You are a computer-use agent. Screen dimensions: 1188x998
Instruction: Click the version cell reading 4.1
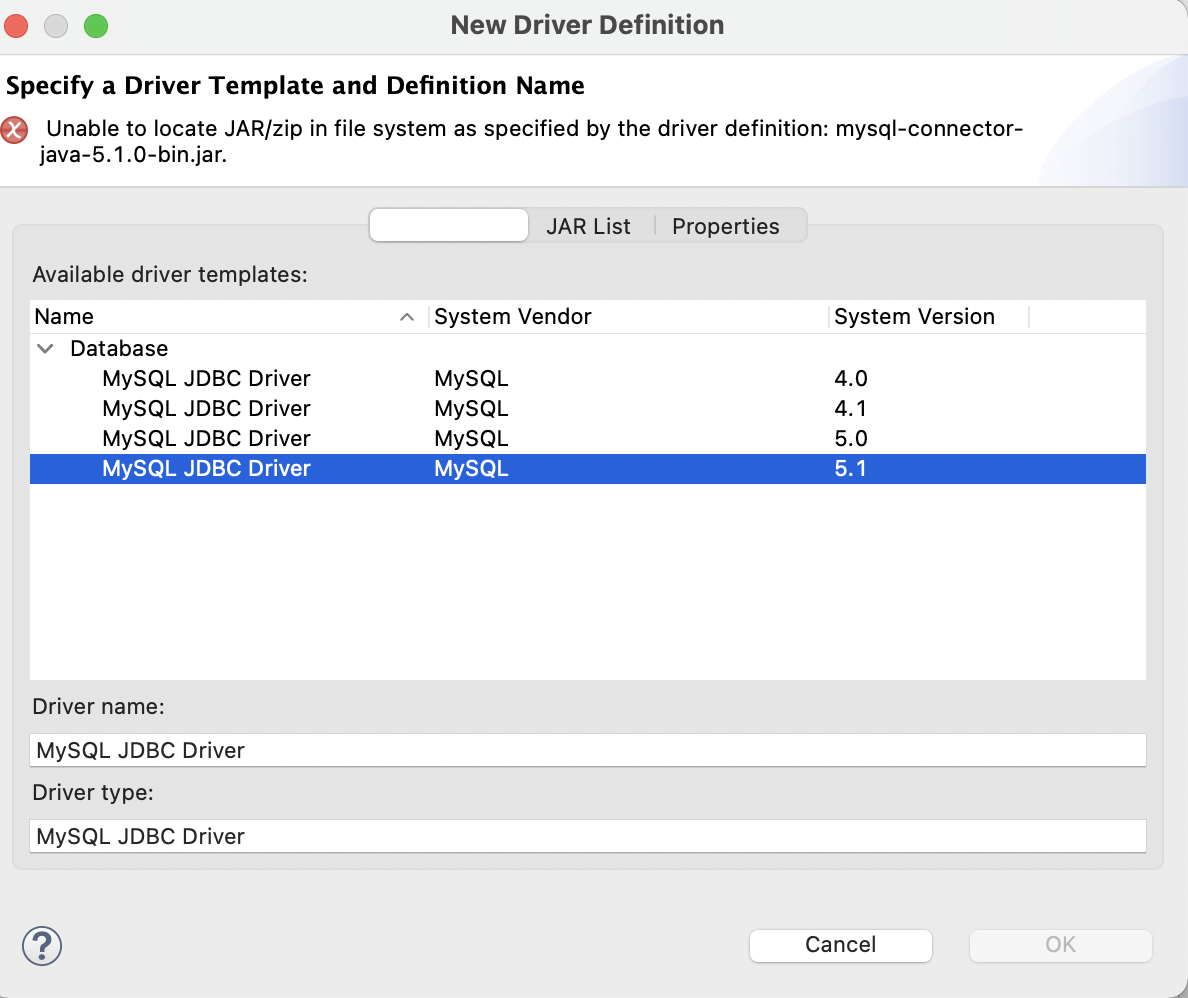[x=850, y=408]
